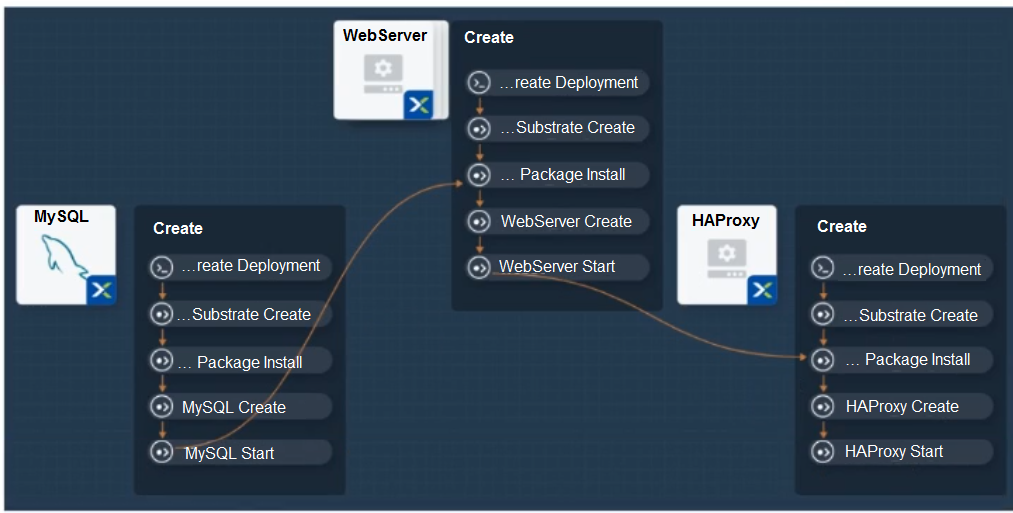
Task: Select HAProxy's Substrate Create task
Action: [901, 315]
